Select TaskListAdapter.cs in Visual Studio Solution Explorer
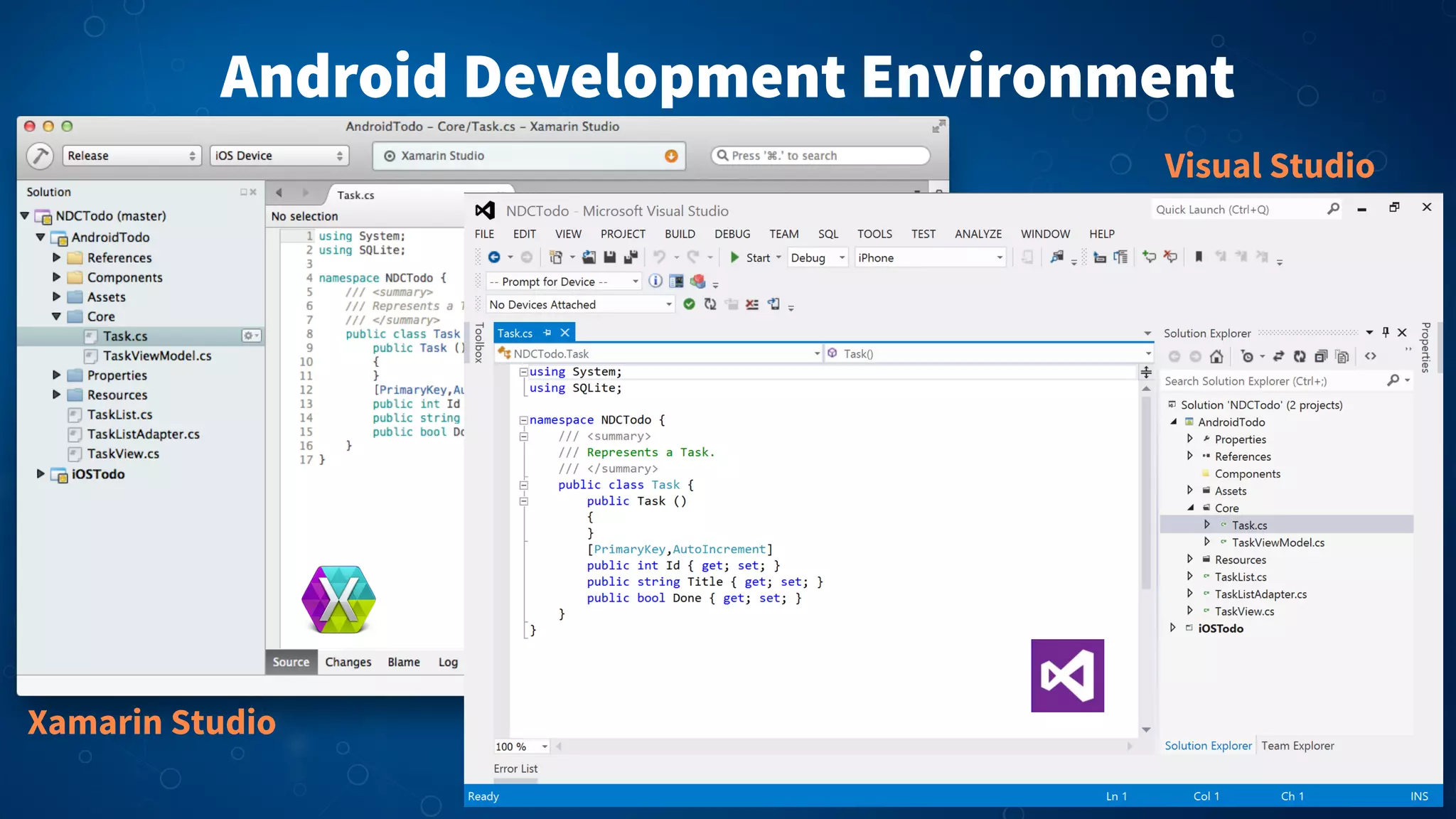 (1260, 594)
